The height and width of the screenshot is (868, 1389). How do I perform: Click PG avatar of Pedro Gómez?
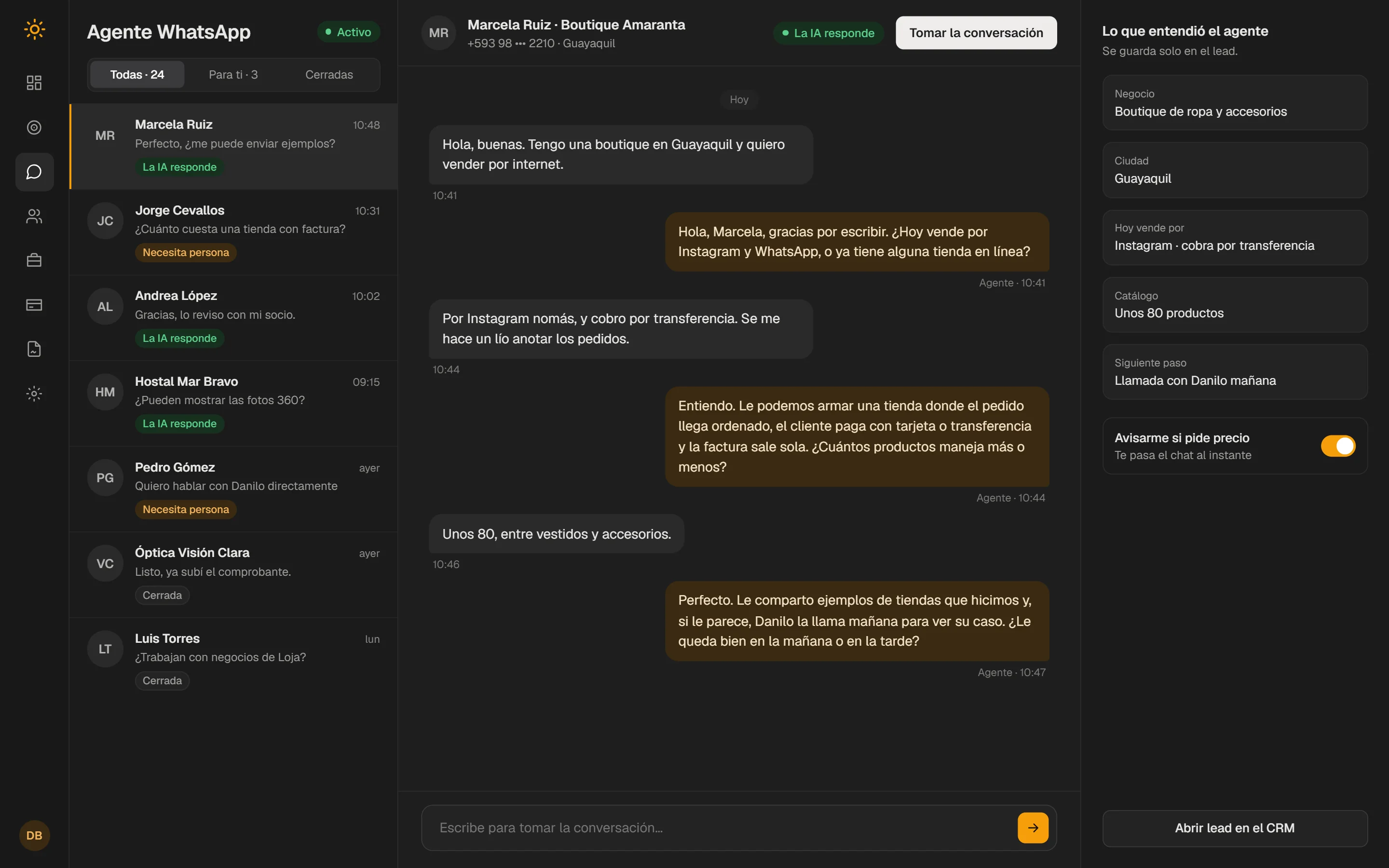coord(105,477)
